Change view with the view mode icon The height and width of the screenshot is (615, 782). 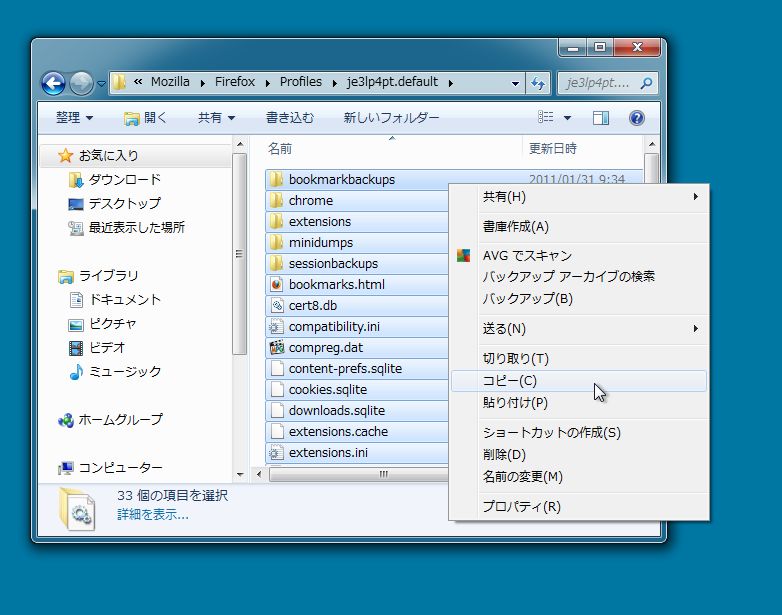546,117
